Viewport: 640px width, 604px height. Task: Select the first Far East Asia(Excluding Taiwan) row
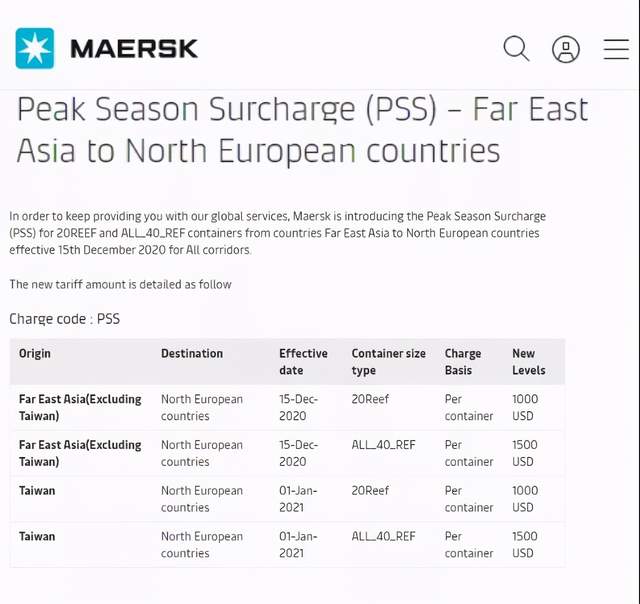[287, 407]
